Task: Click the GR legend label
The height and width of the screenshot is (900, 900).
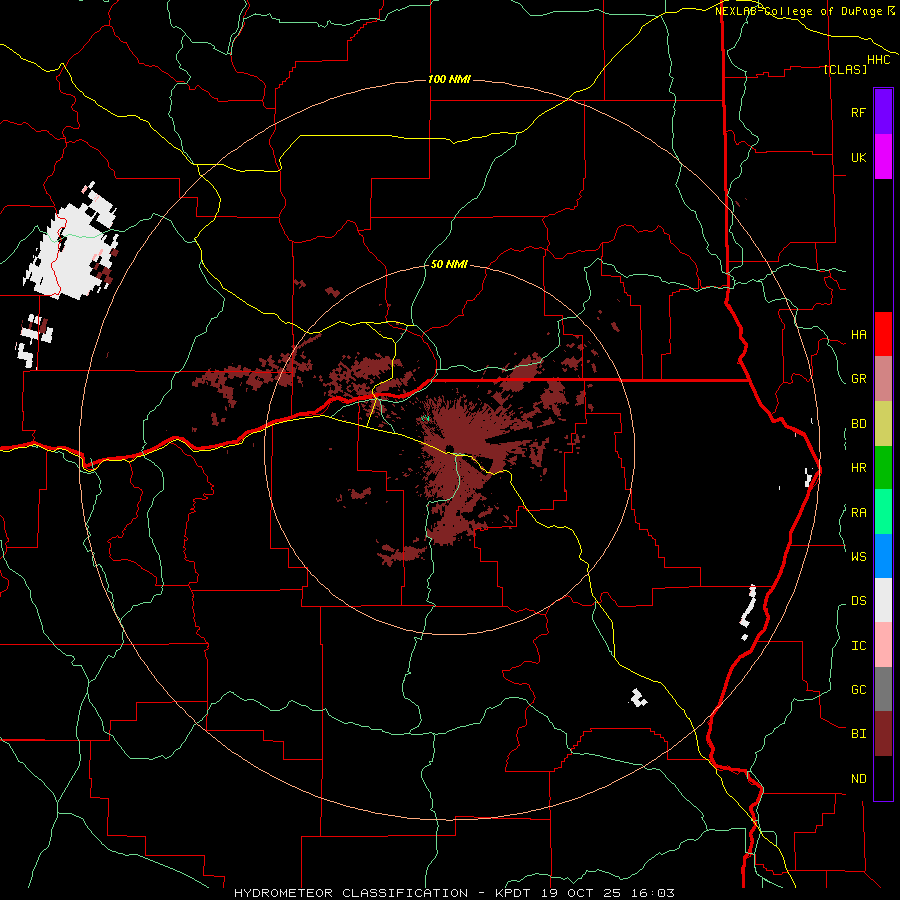Action: coord(858,379)
